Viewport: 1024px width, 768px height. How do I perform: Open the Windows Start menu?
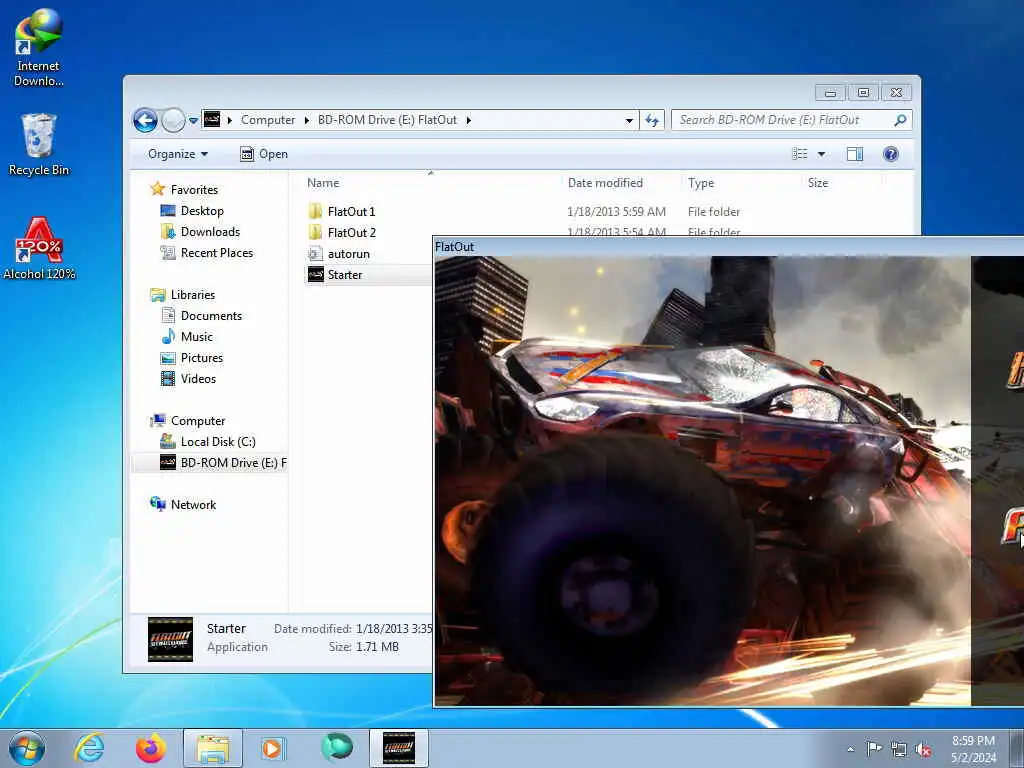(27, 748)
